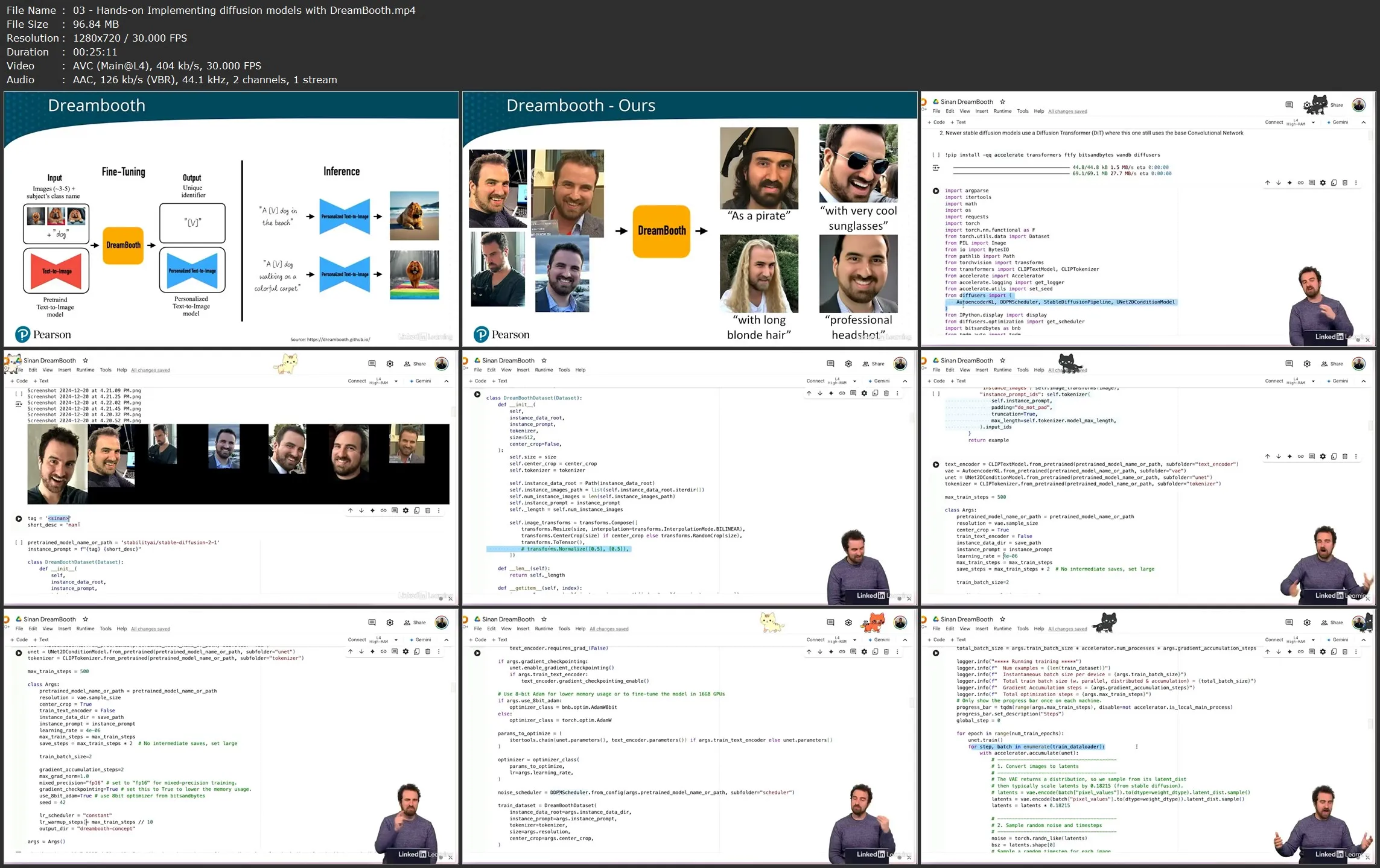Run the text_encoder = CLIPTextModel cell

coord(936,464)
